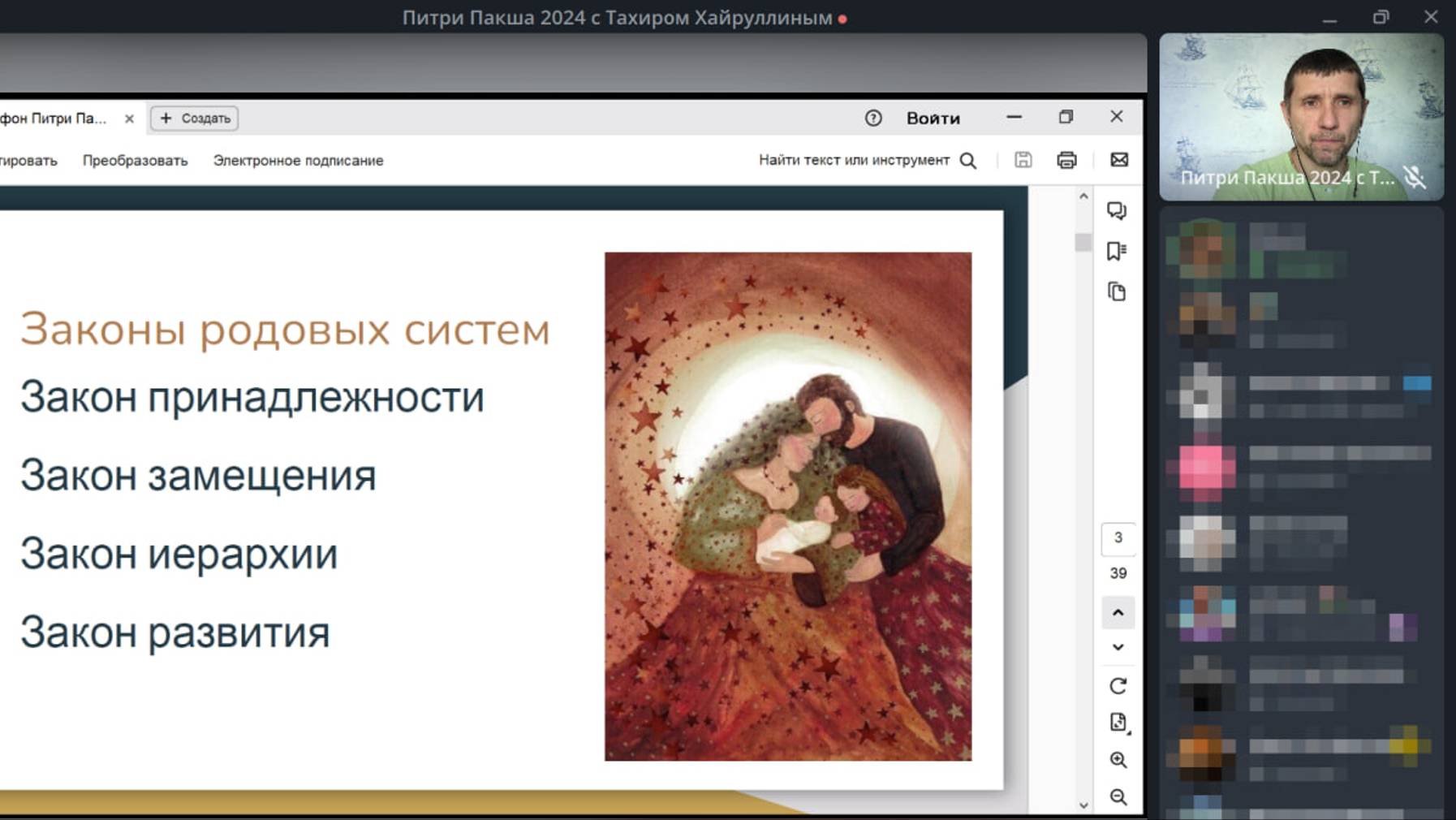
Task: Open the bookmarks panel
Action: click(1118, 252)
